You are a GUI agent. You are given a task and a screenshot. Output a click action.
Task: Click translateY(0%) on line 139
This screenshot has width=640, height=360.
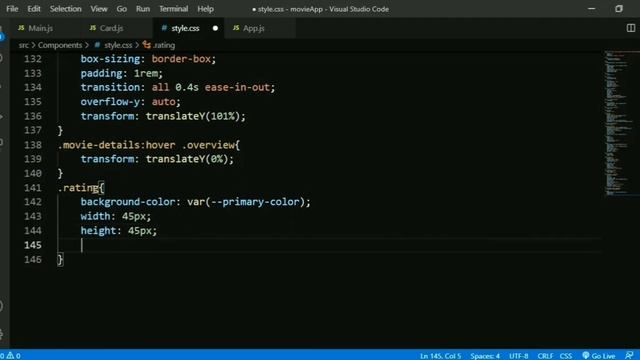[x=187, y=159]
